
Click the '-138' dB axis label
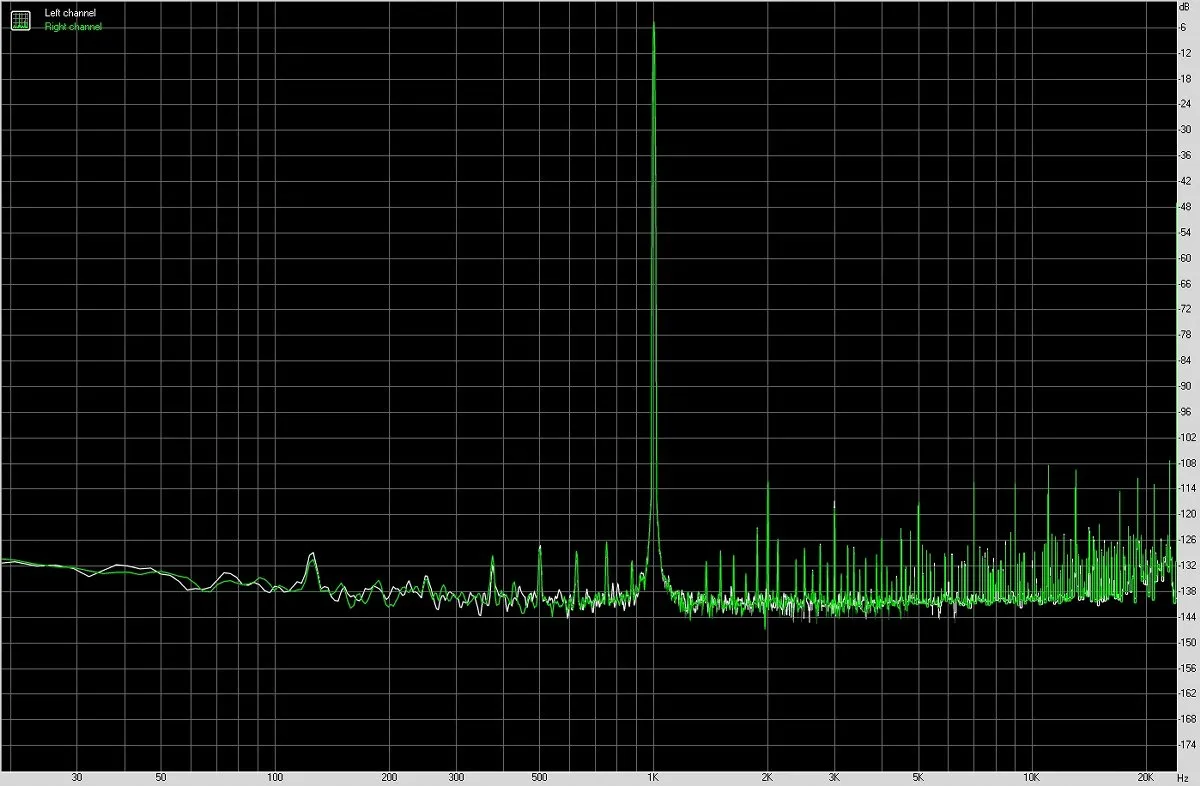point(1187,591)
